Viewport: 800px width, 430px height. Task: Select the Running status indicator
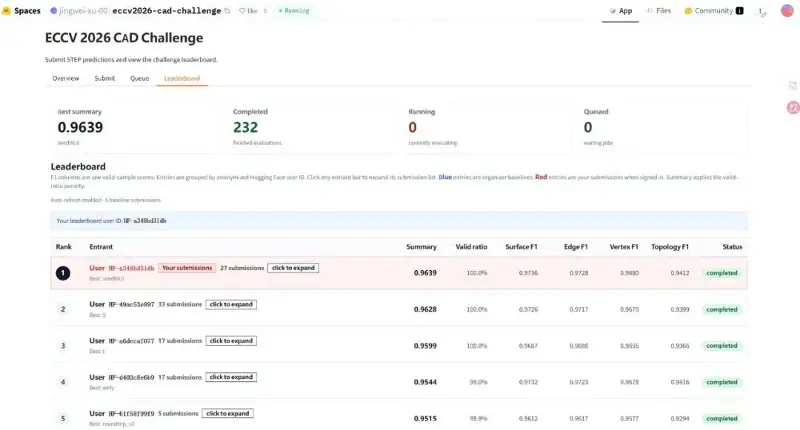293,11
